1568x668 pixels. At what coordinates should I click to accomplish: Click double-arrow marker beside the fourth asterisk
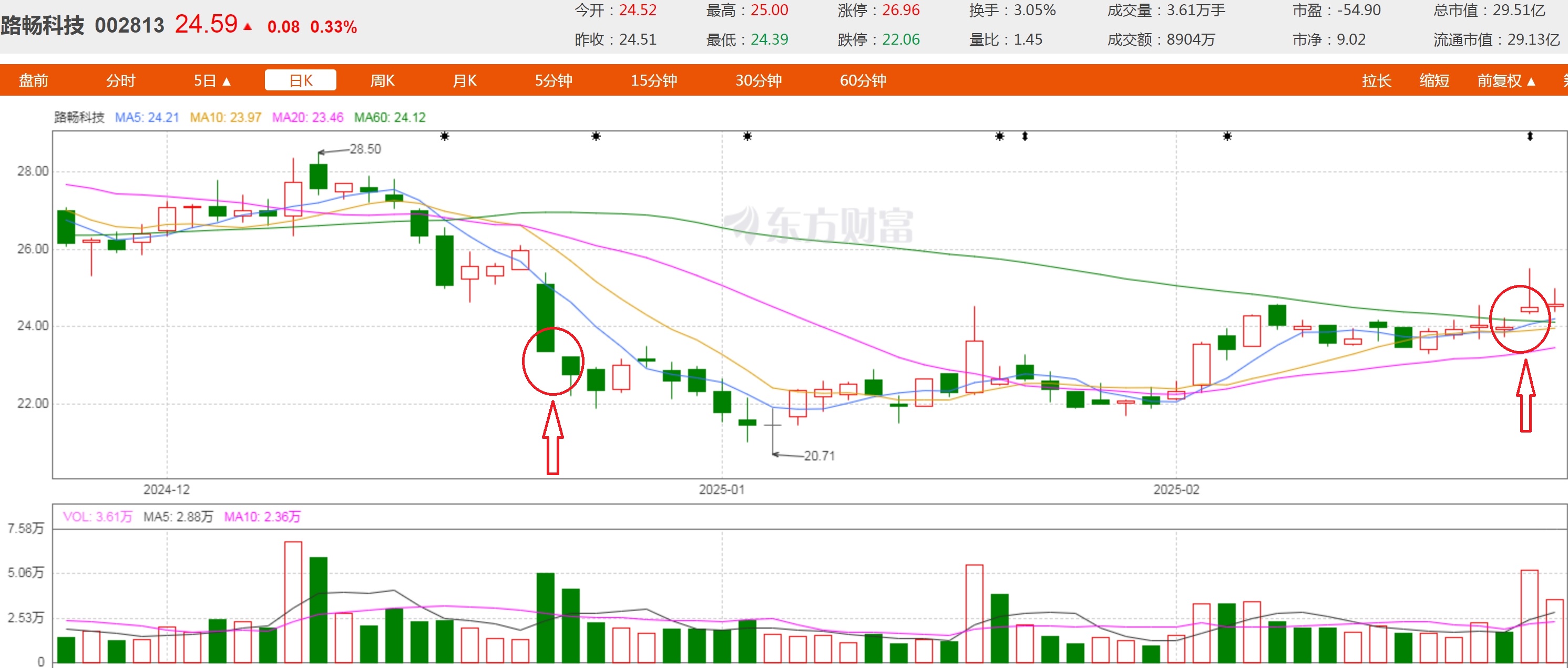coord(1025,136)
